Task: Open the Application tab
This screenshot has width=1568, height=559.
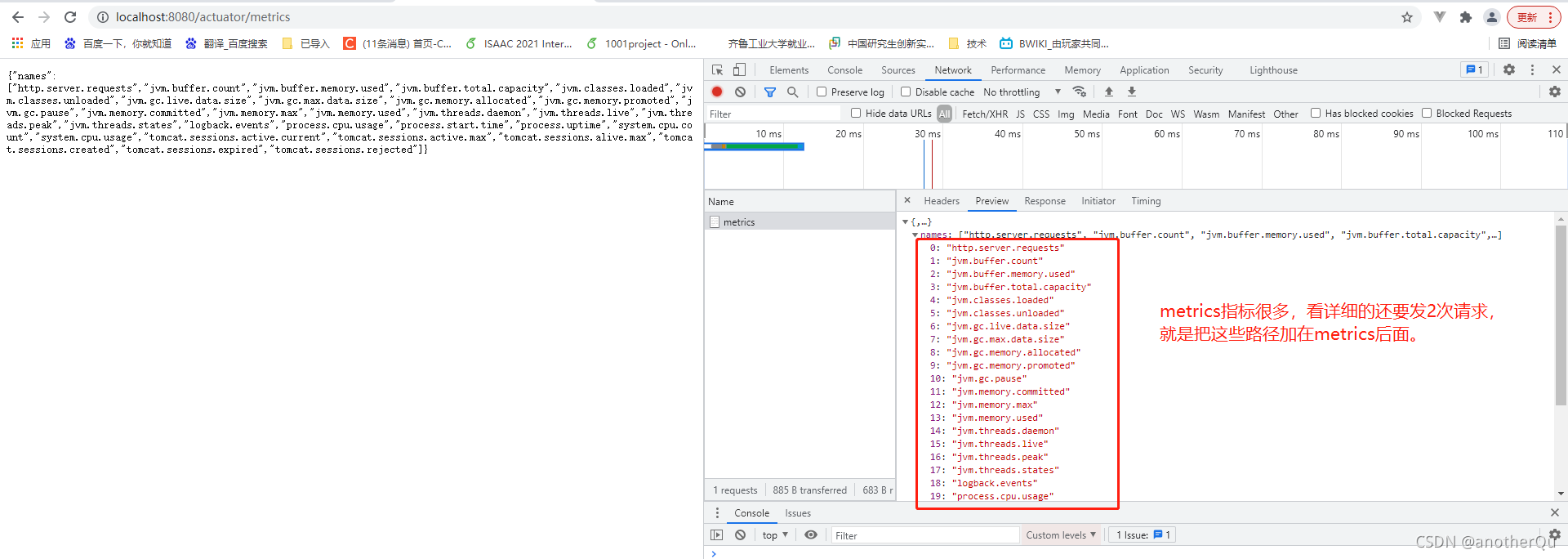Action: [x=1144, y=70]
